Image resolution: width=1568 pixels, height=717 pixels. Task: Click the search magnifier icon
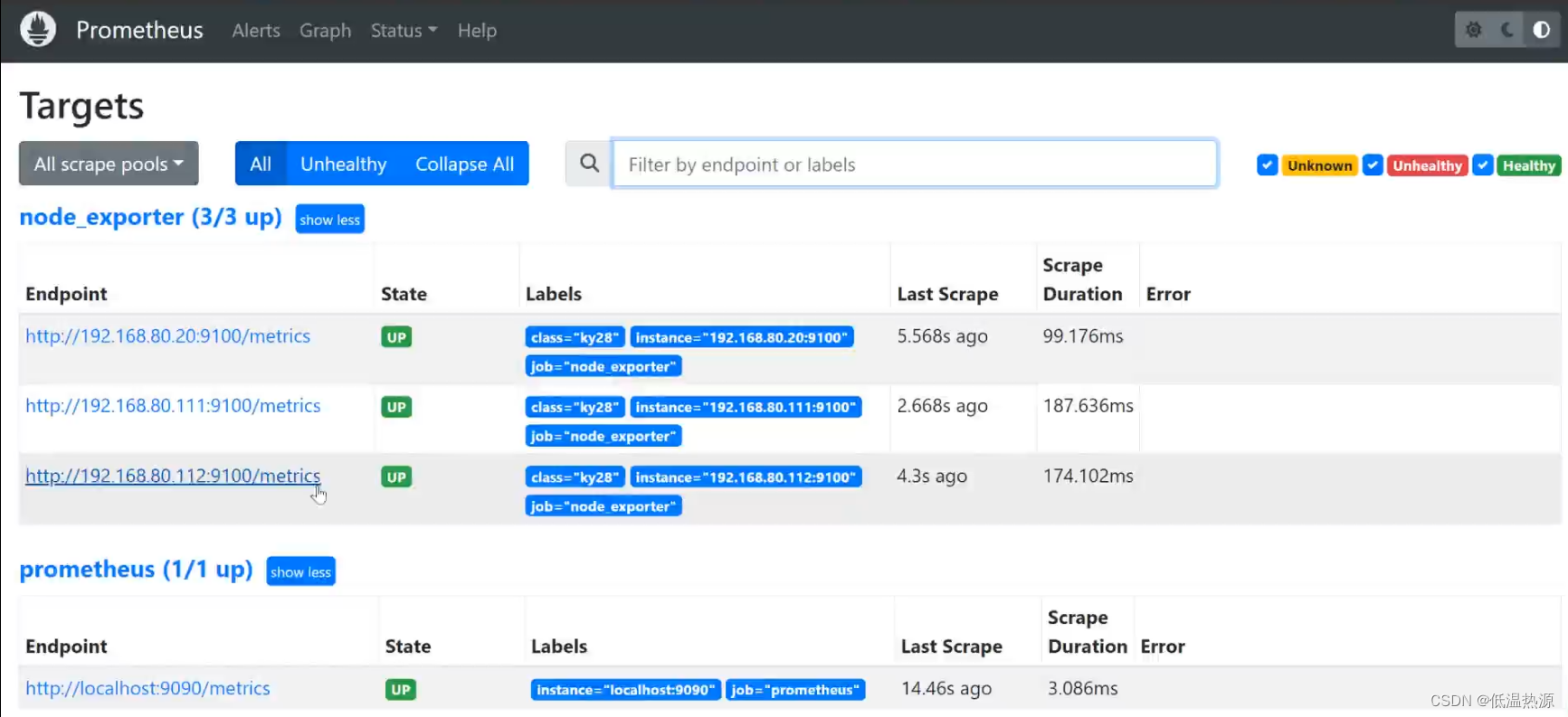[x=589, y=164]
